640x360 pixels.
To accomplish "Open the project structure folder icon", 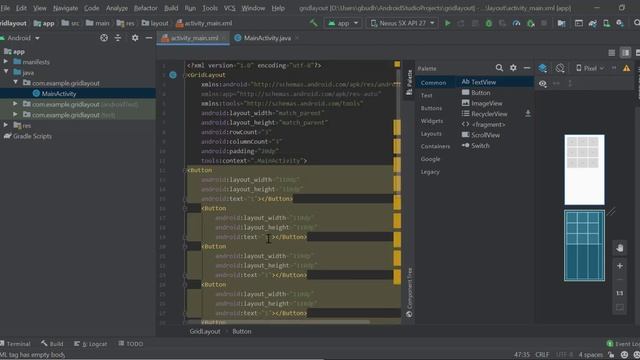I will (562, 23).
